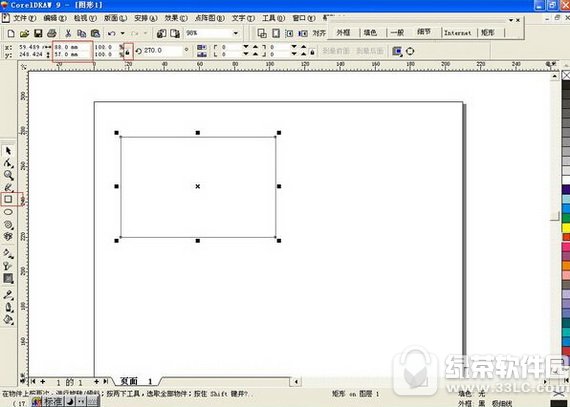Copy the selected object
This screenshot has width=570, height=407.
tap(81, 33)
